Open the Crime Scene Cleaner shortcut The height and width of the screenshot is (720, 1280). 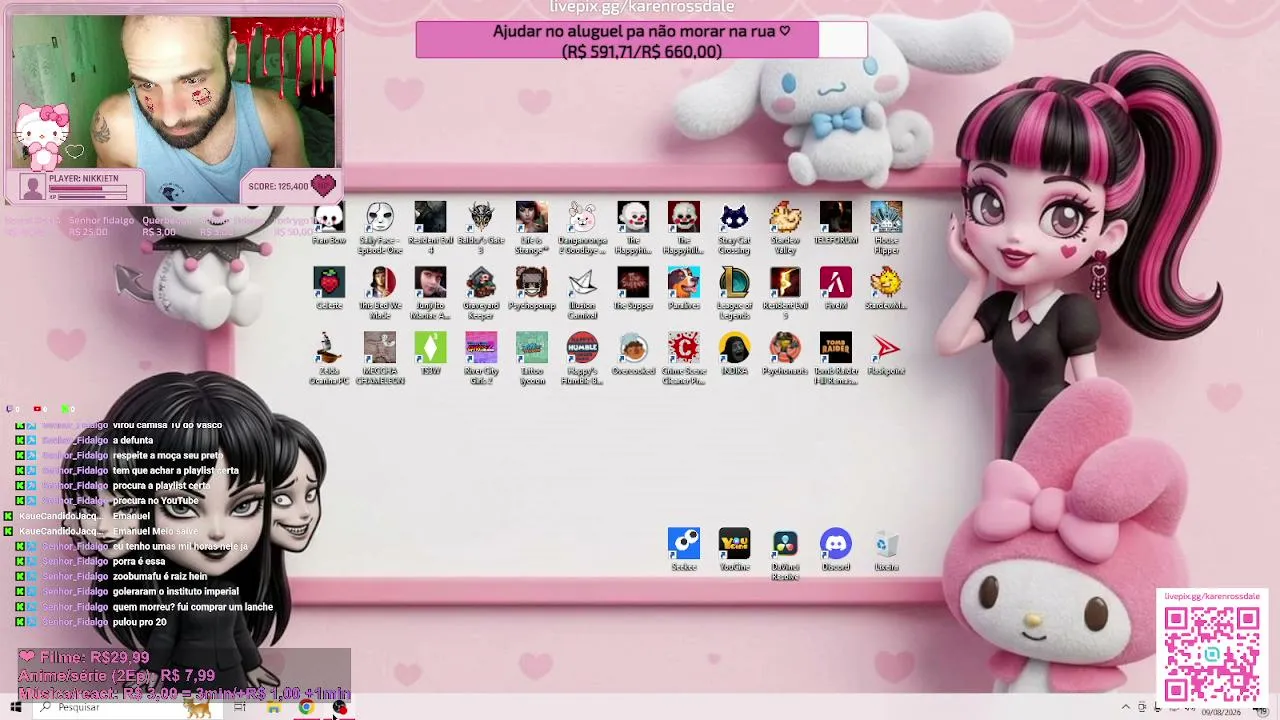point(684,359)
